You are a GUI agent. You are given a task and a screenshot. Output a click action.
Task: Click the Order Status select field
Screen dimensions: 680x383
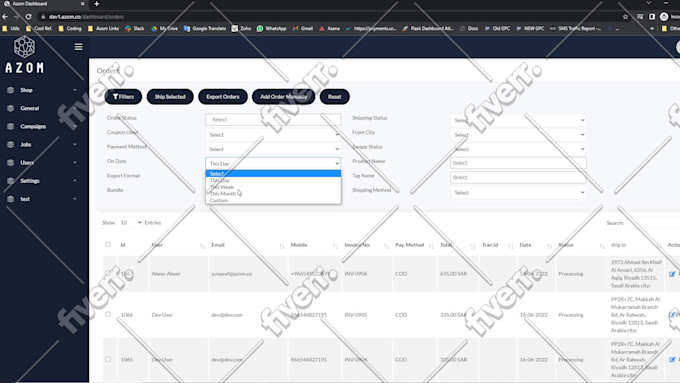coord(273,119)
